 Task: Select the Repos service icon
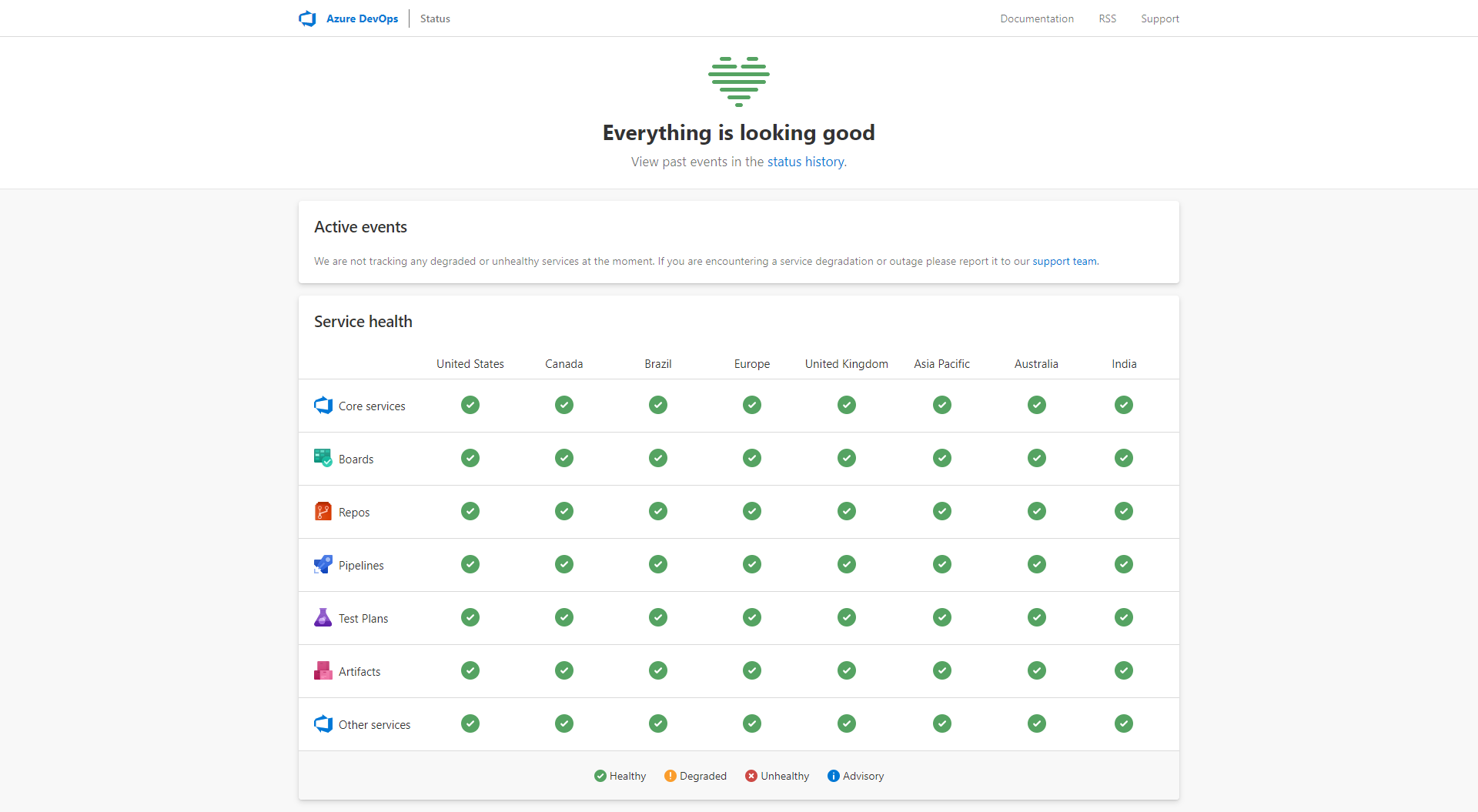[x=323, y=510]
